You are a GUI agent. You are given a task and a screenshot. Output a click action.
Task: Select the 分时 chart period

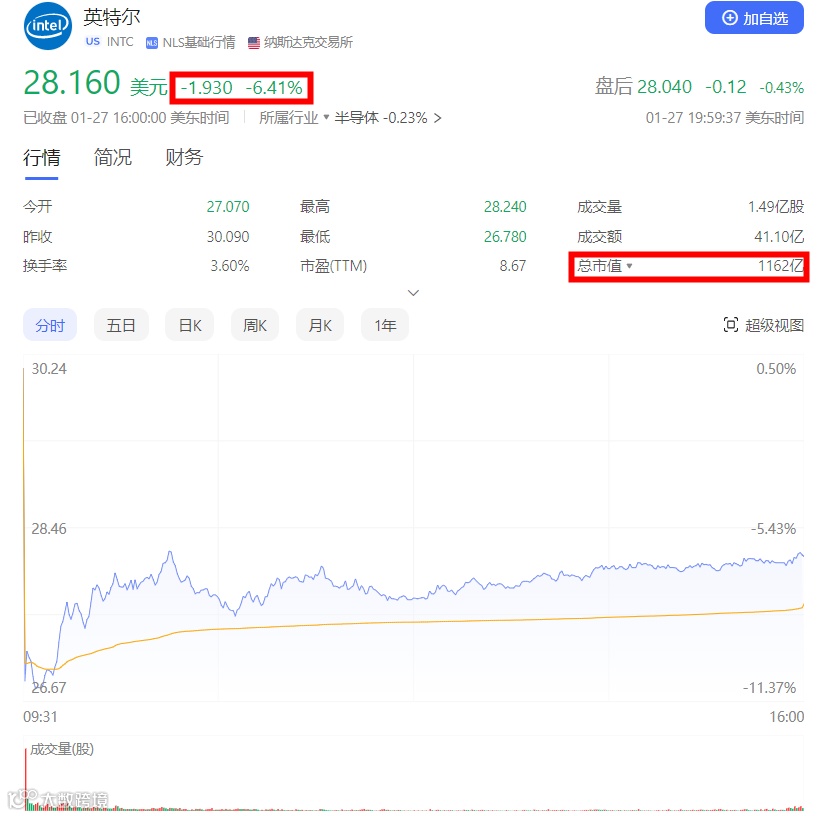(50, 325)
